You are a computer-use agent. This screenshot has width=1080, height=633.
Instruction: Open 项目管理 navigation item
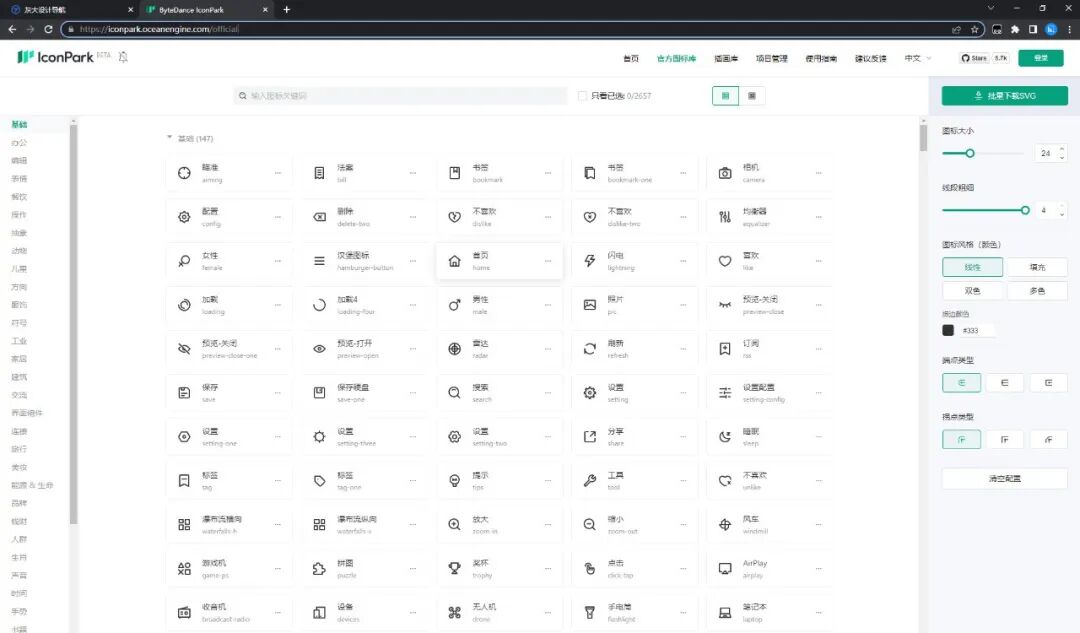tap(771, 59)
